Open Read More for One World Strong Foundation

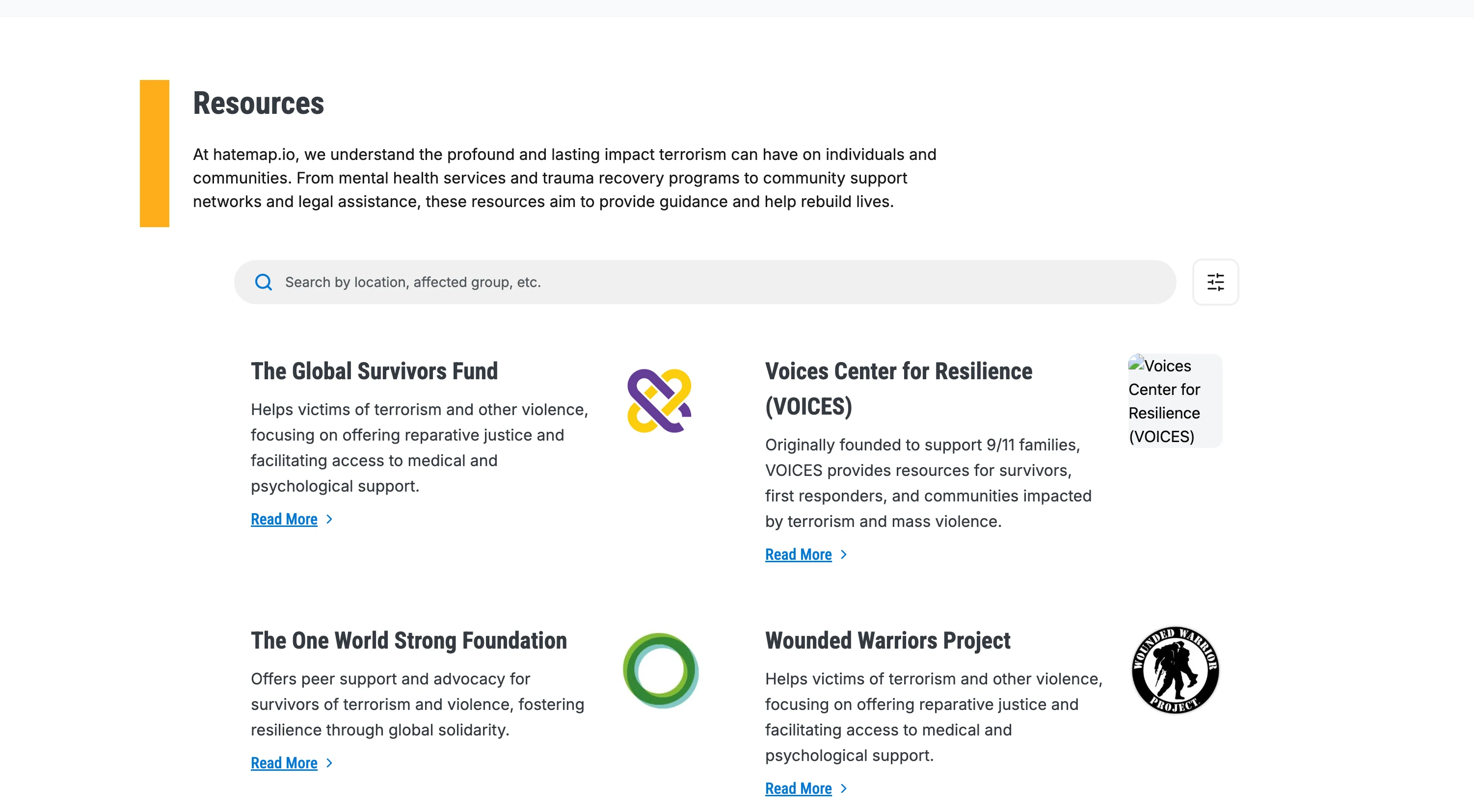click(284, 763)
